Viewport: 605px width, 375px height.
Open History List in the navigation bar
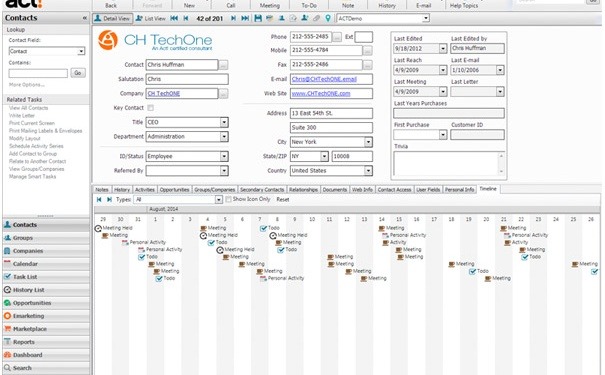[x=46, y=290]
